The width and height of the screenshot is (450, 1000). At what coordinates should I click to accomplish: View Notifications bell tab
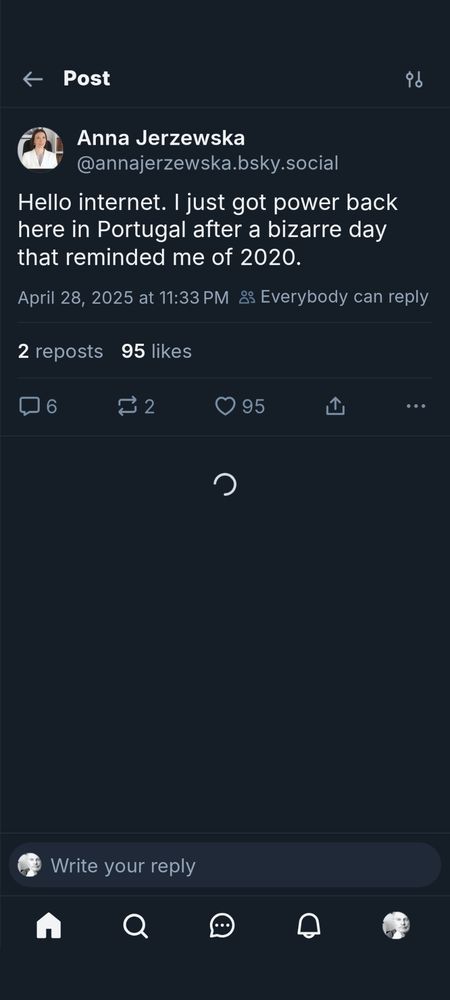pyautogui.click(x=309, y=925)
